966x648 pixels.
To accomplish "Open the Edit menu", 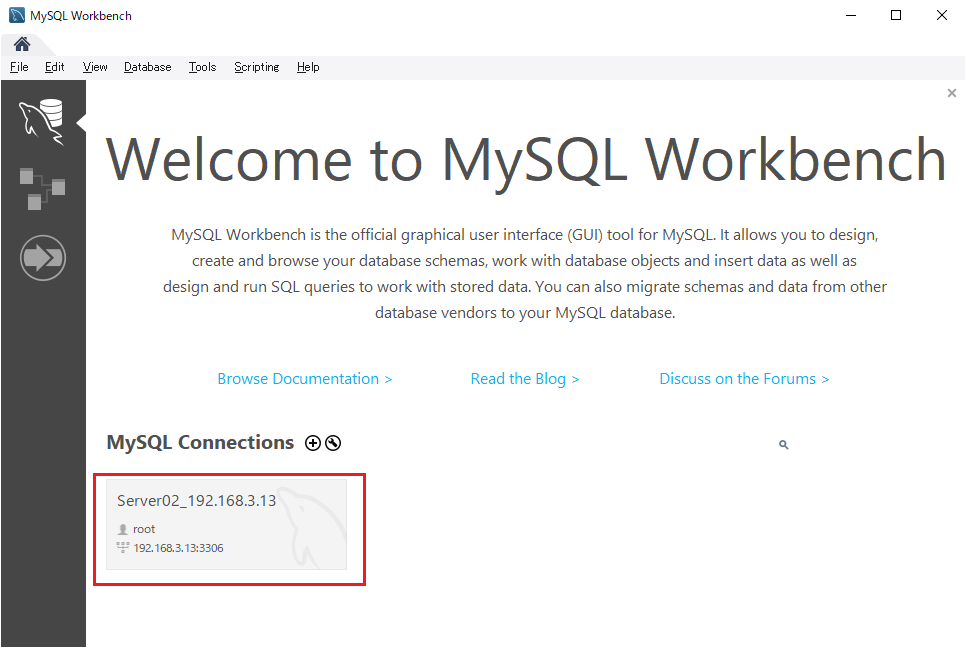I will pos(54,67).
